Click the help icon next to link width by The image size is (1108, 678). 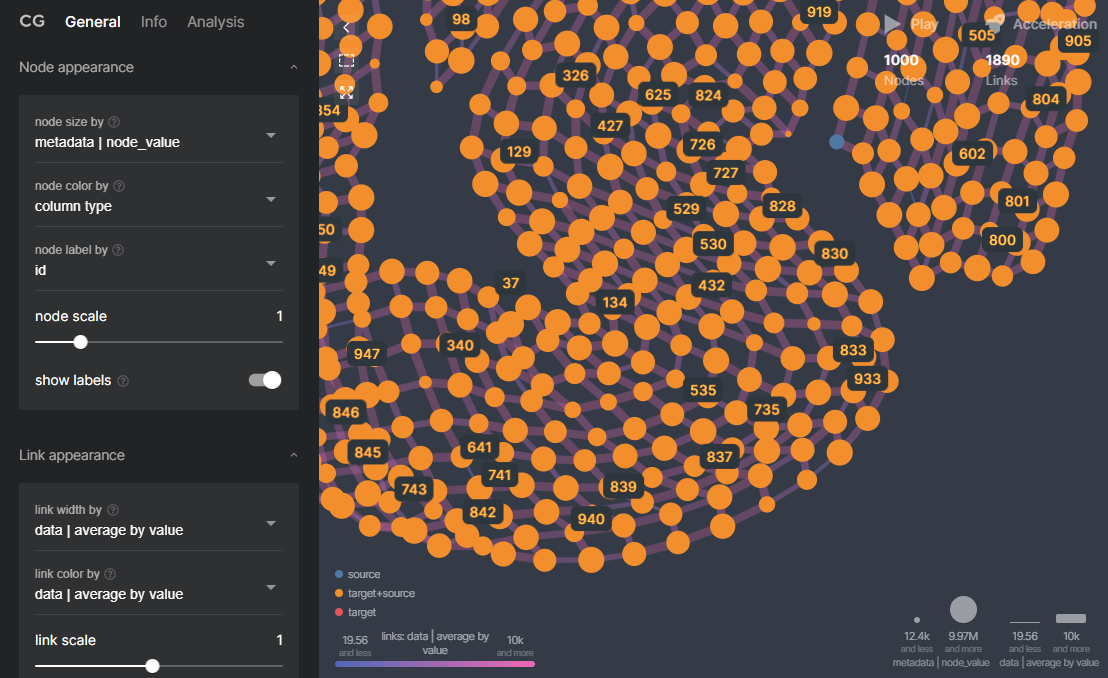112,510
